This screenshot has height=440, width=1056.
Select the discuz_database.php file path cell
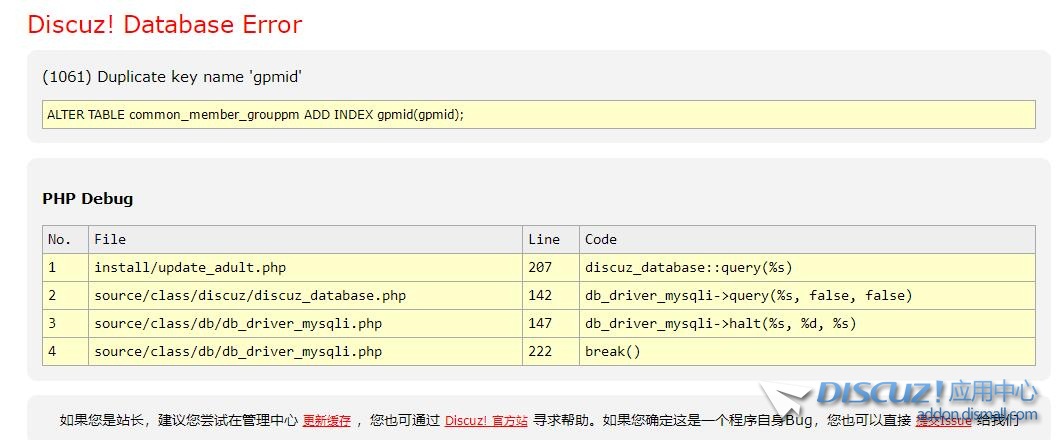coord(250,296)
